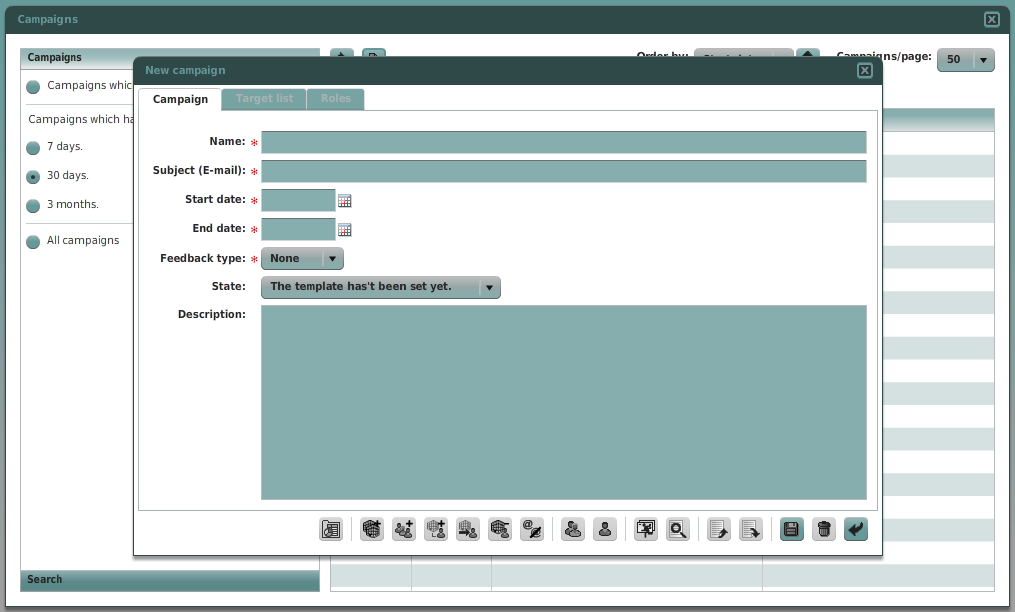Click the single recipient icon in the toolbar
1015x612 pixels.
tap(604, 529)
